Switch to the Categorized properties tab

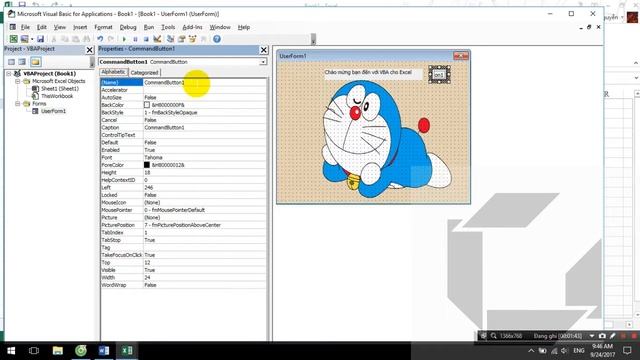144,73
